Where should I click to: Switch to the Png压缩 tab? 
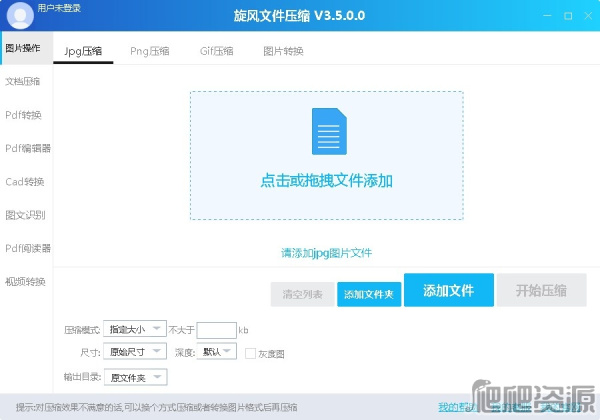pyautogui.click(x=150, y=51)
